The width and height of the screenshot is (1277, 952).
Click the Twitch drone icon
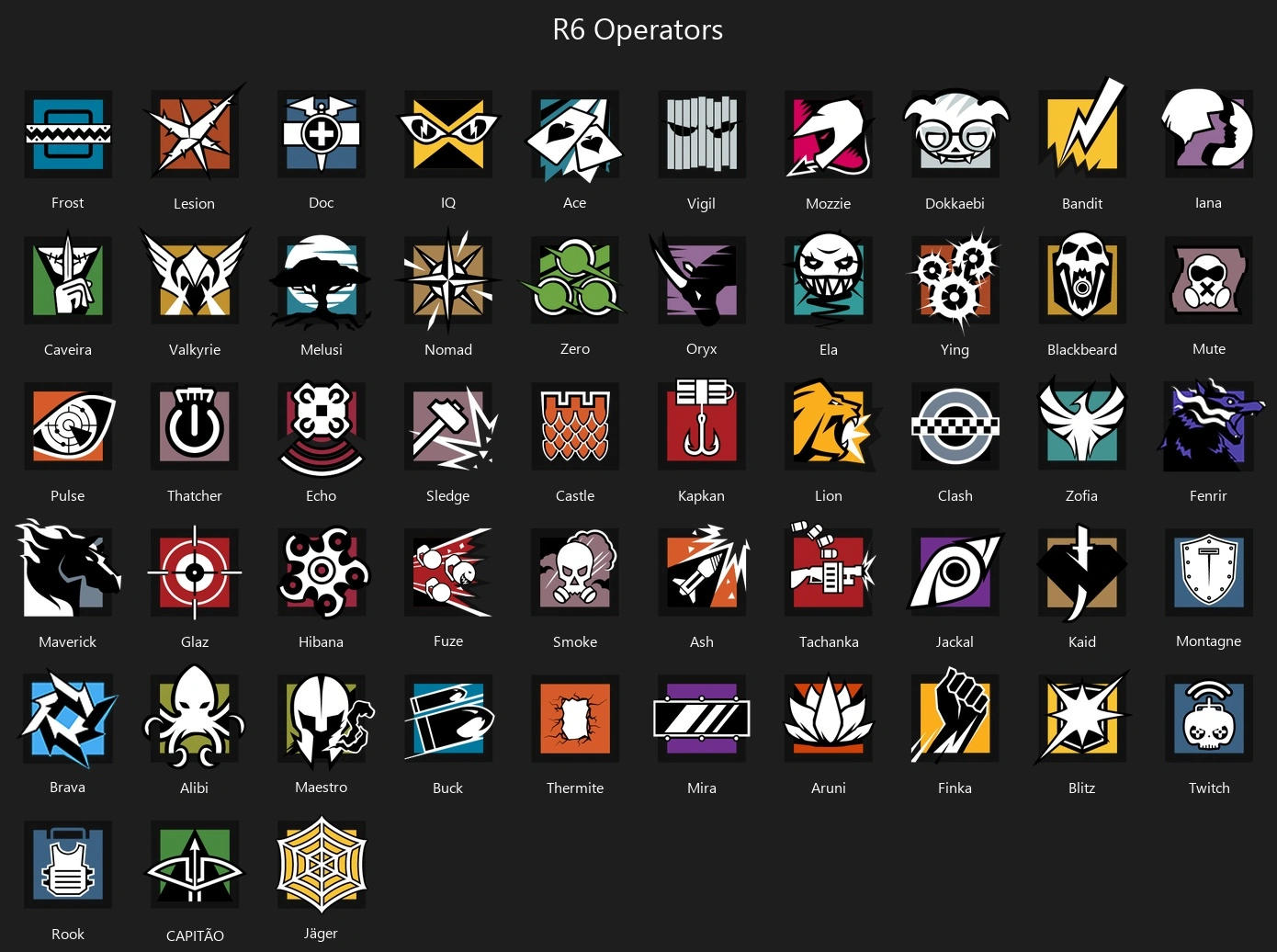point(1209,719)
